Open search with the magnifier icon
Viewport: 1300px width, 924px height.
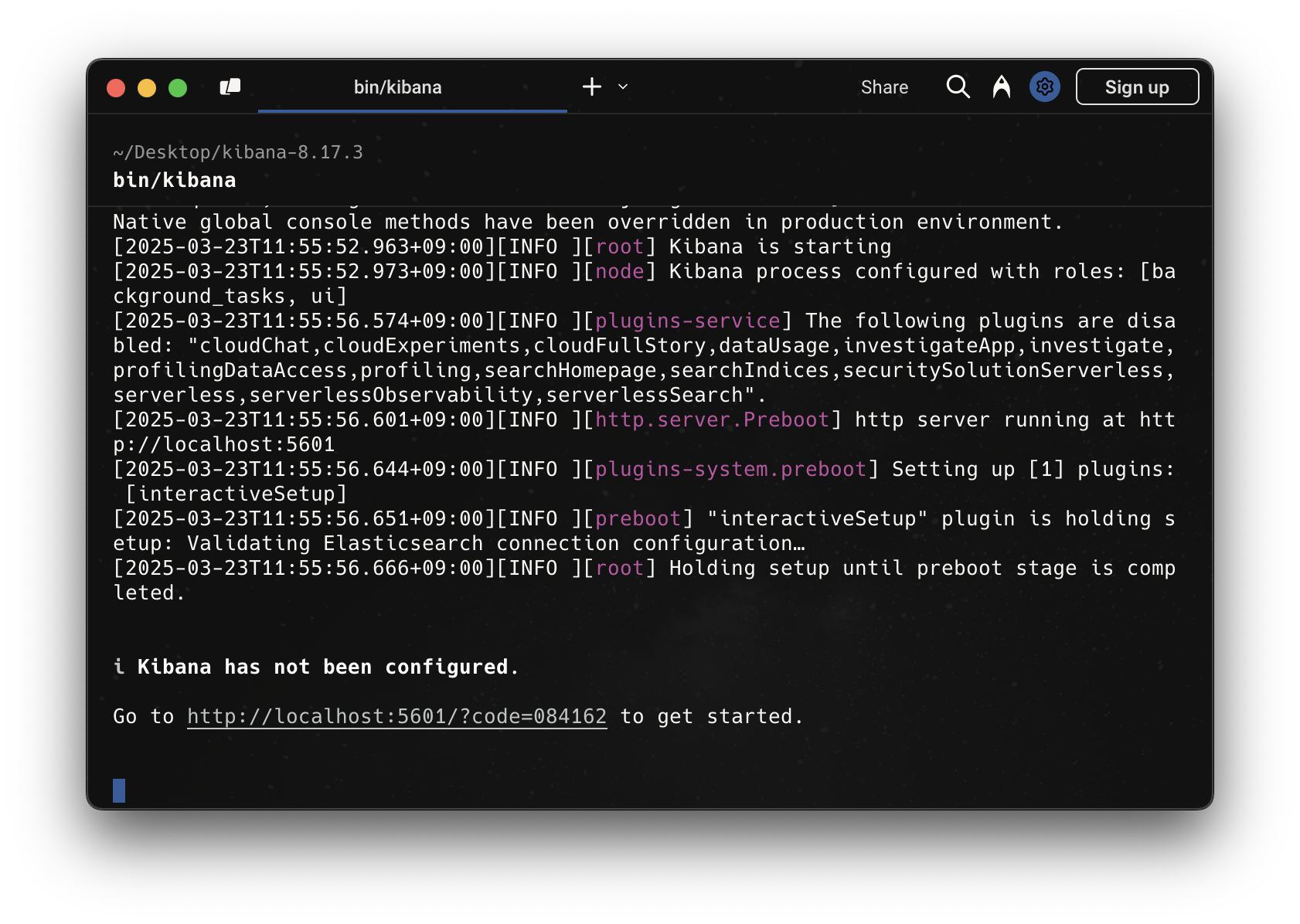click(958, 87)
